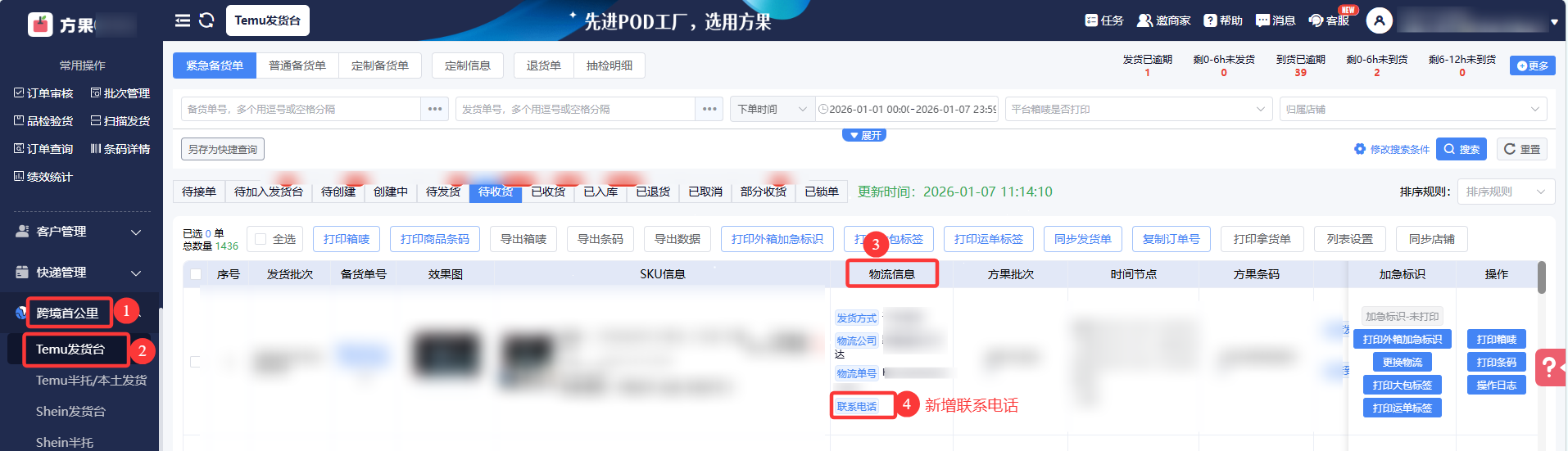This screenshot has height=451, width=1568.
Task: Open the account dropdown arrow
Action: (x=1554, y=22)
